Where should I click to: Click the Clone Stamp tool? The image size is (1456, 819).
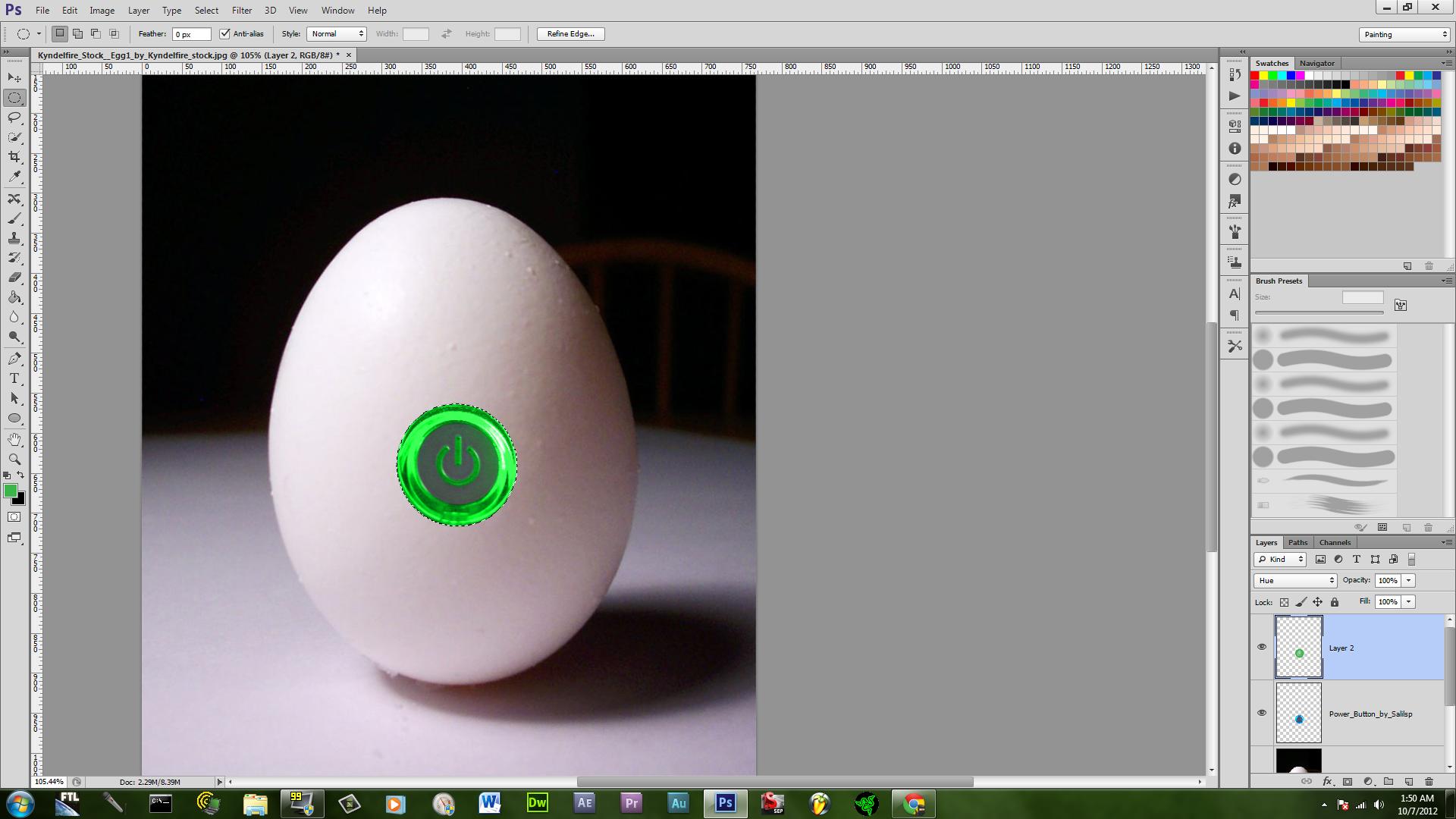(14, 238)
